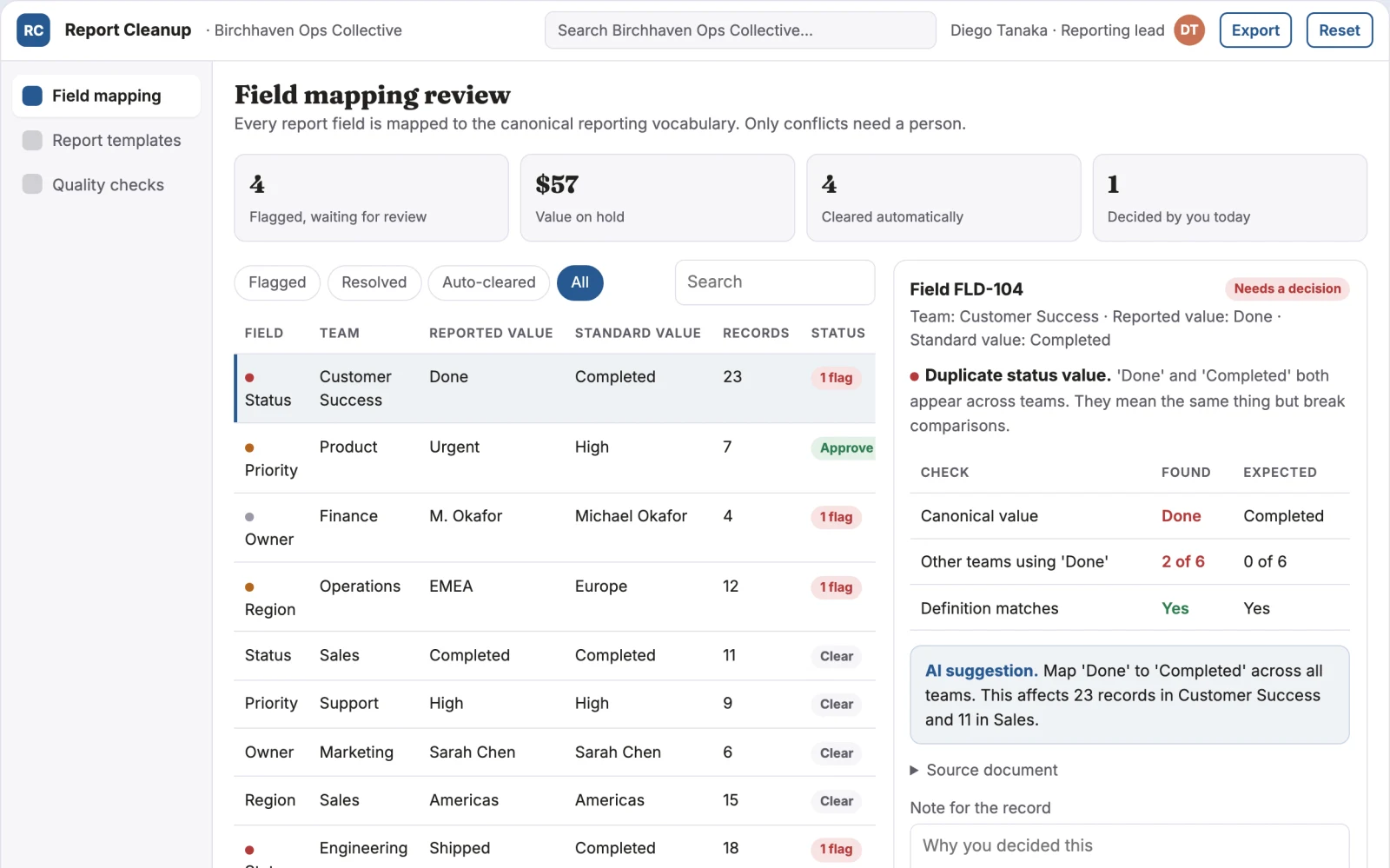Open the Flagged, waiting for review card
This screenshot has width=1390, height=868.
pyautogui.click(x=371, y=198)
